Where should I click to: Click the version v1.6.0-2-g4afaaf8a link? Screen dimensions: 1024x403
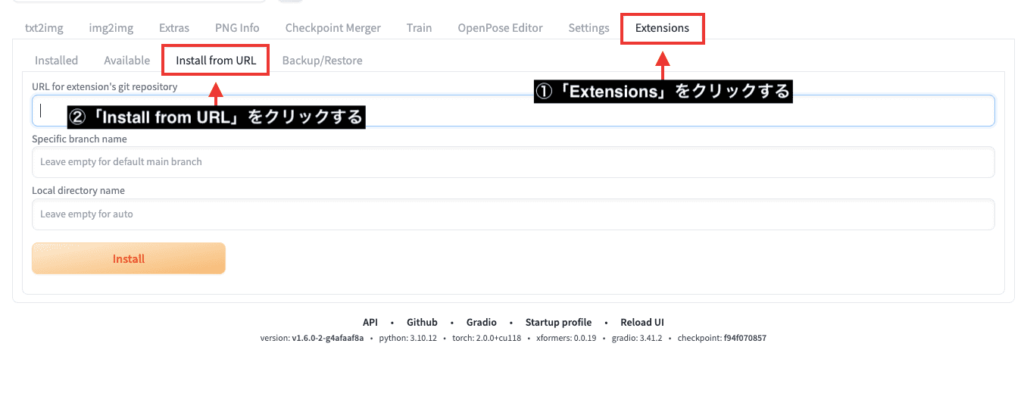tap(328, 338)
